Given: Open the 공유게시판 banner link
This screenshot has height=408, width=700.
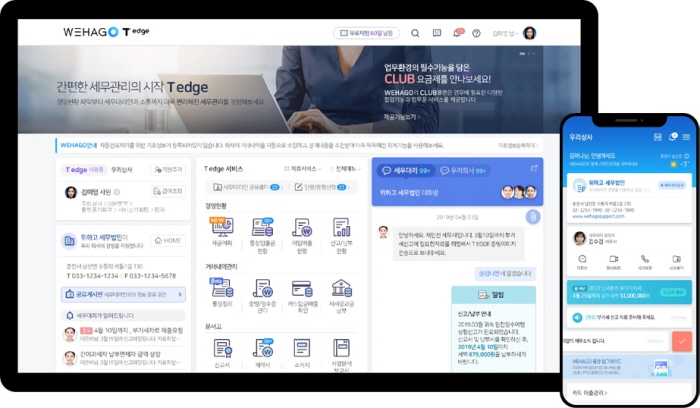Looking at the screenshot, I should pos(123,295).
